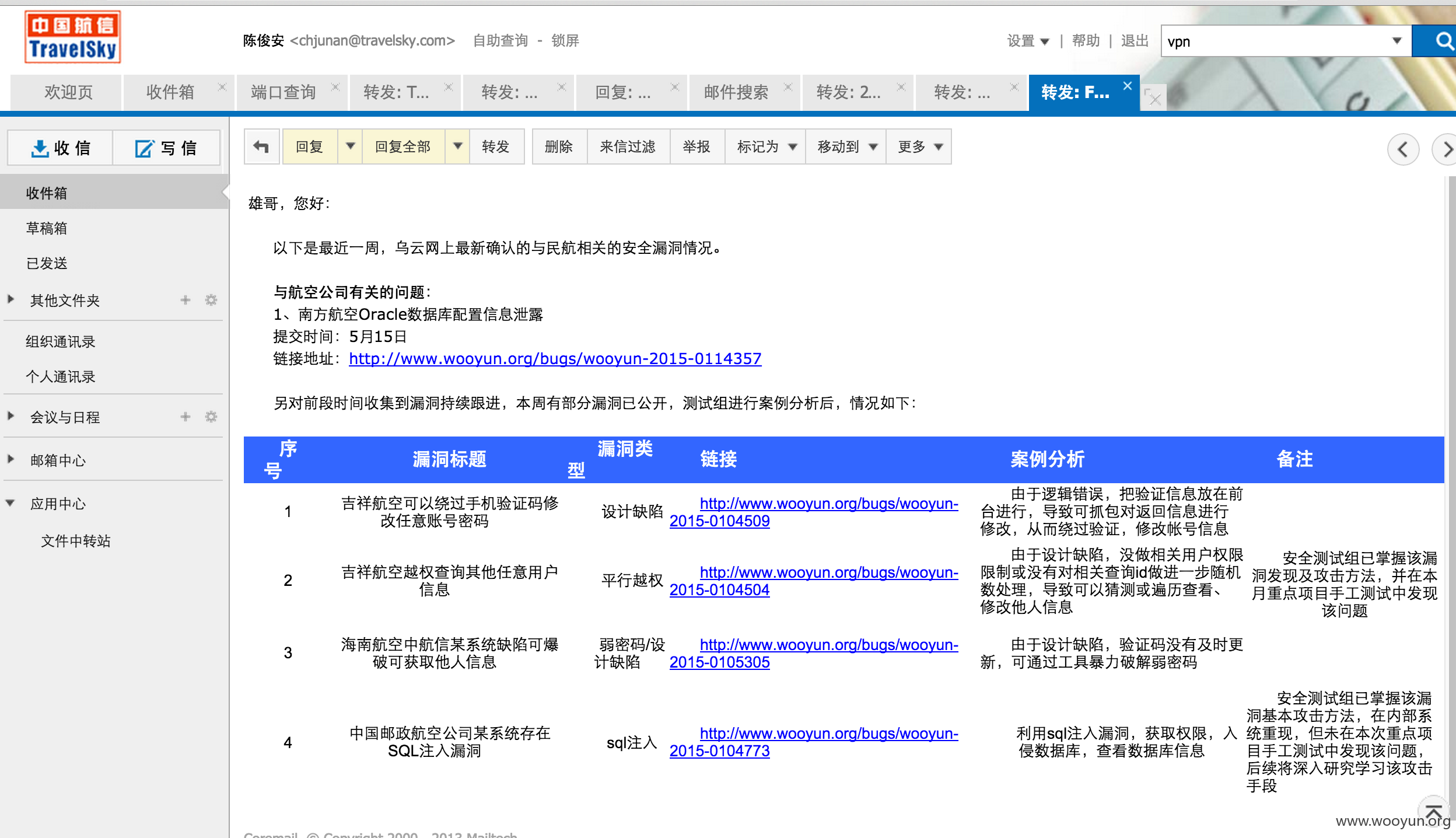Open the wooyun-2015-0105305 link
Viewport: 1456px width, 838px height.
[x=814, y=653]
